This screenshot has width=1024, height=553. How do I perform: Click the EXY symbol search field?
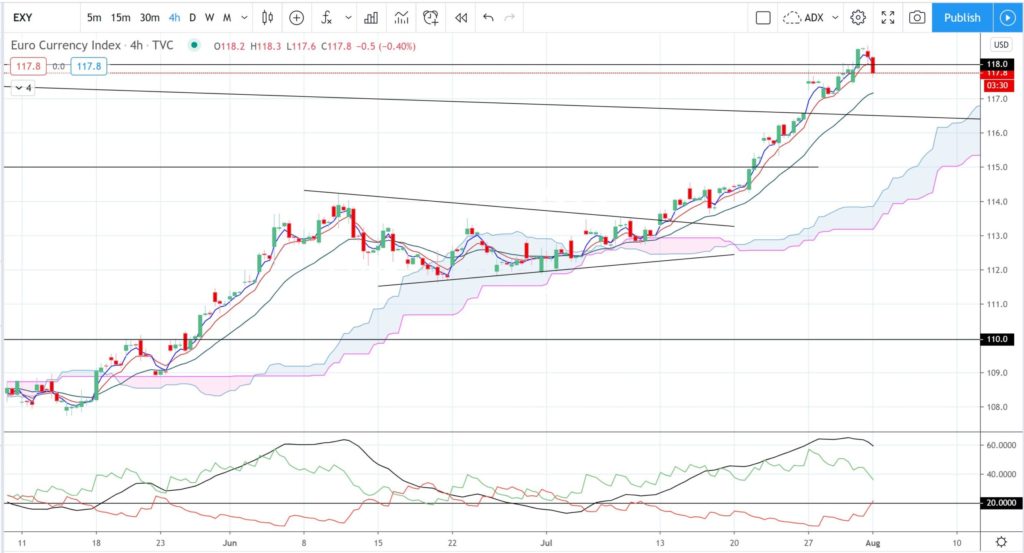[42, 18]
